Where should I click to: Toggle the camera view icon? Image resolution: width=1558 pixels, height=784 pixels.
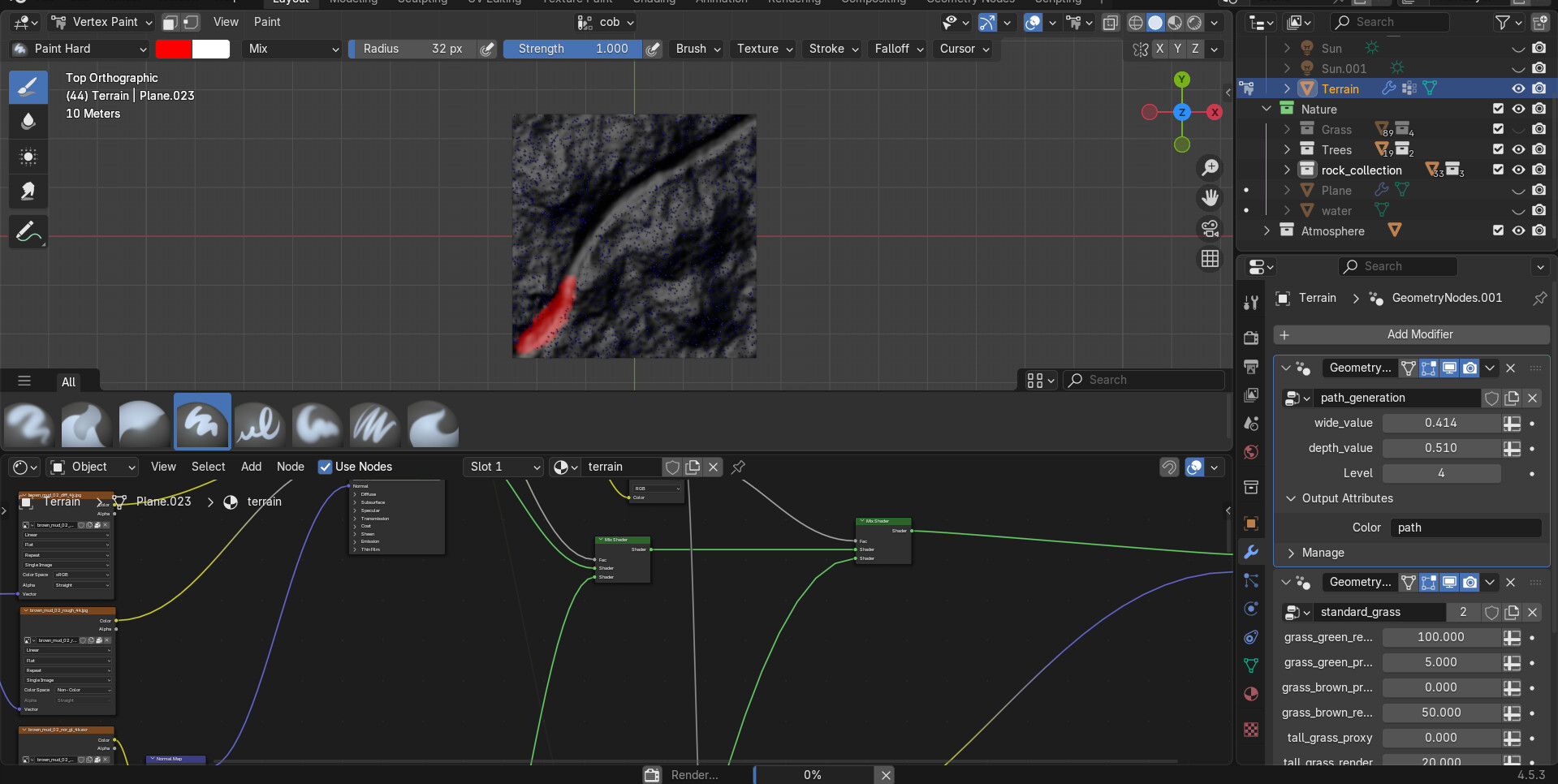coord(1210,229)
